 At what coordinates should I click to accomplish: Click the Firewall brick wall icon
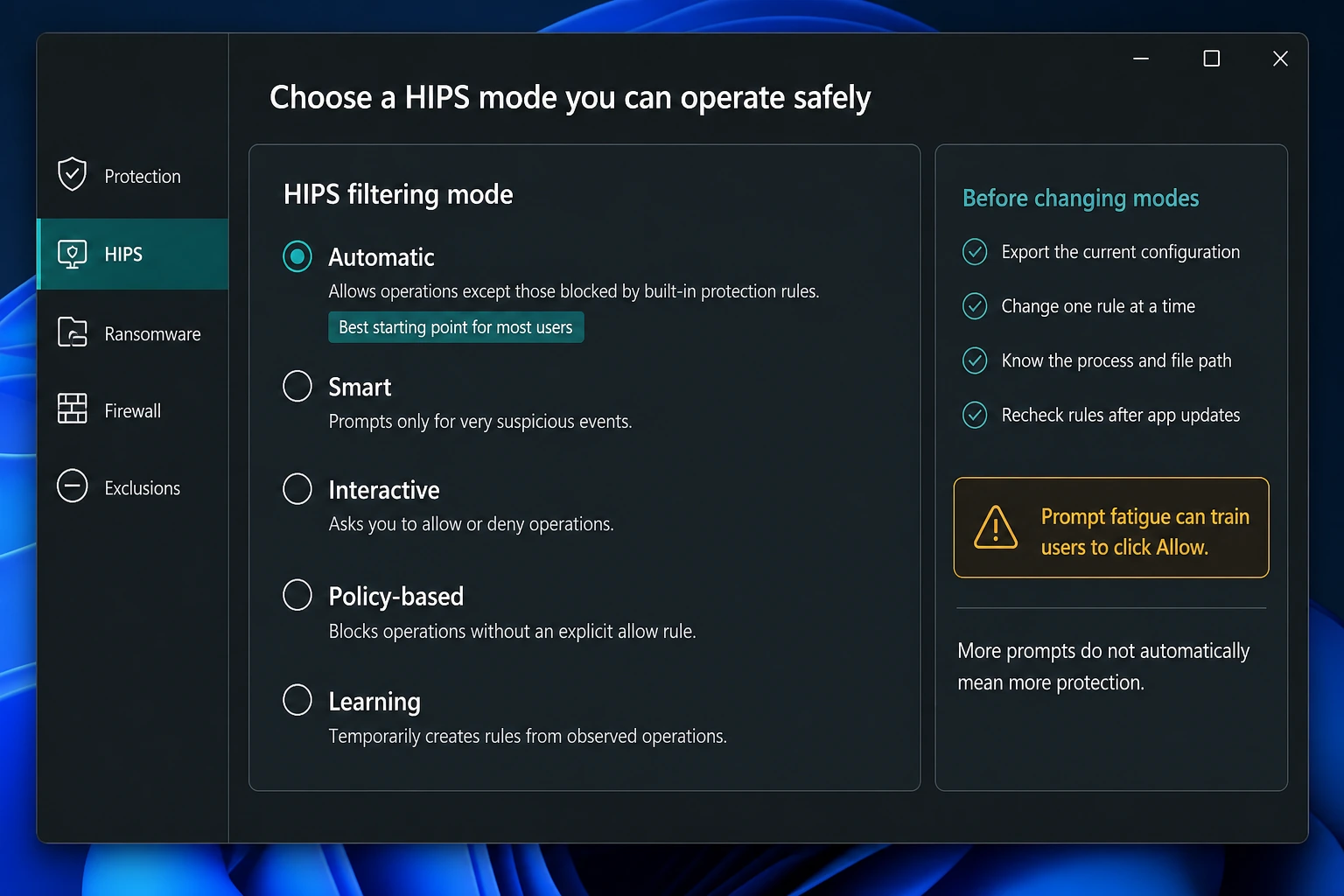[x=72, y=409]
